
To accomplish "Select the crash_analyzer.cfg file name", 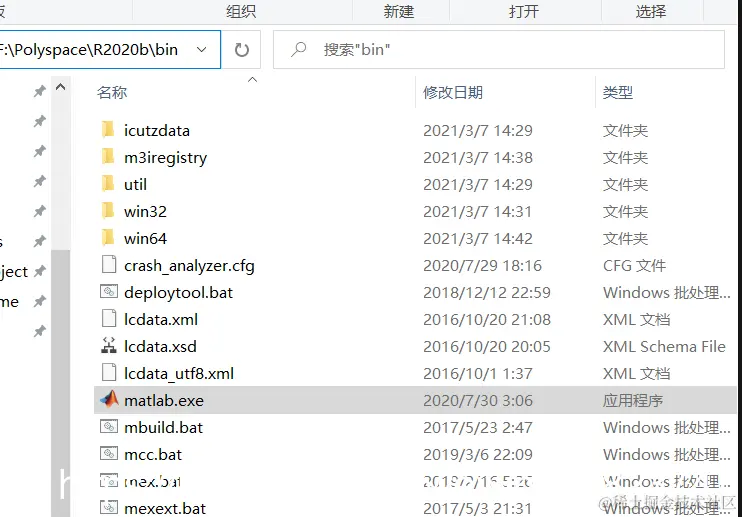I will click(189, 266).
